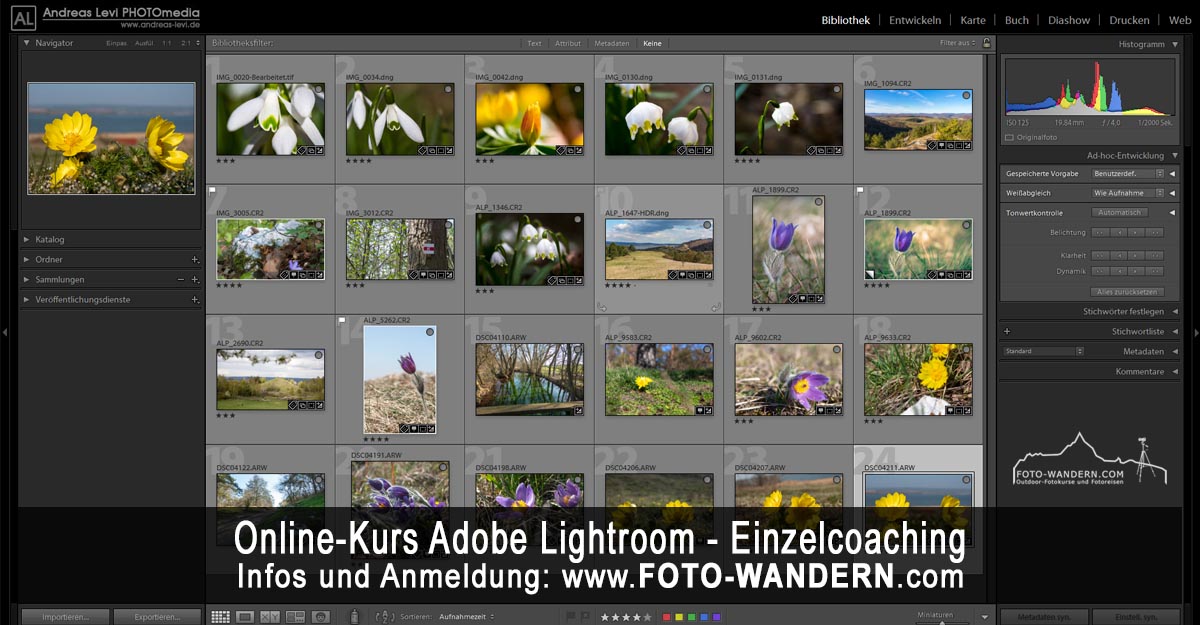1200x625 pixels.
Task: Click the Einstell. syn. button
Action: (1136, 617)
